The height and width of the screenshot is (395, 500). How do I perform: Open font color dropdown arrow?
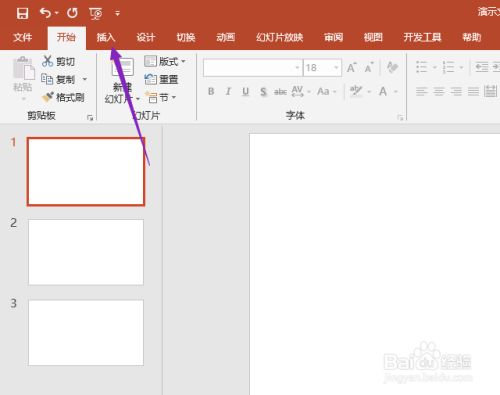coord(396,91)
